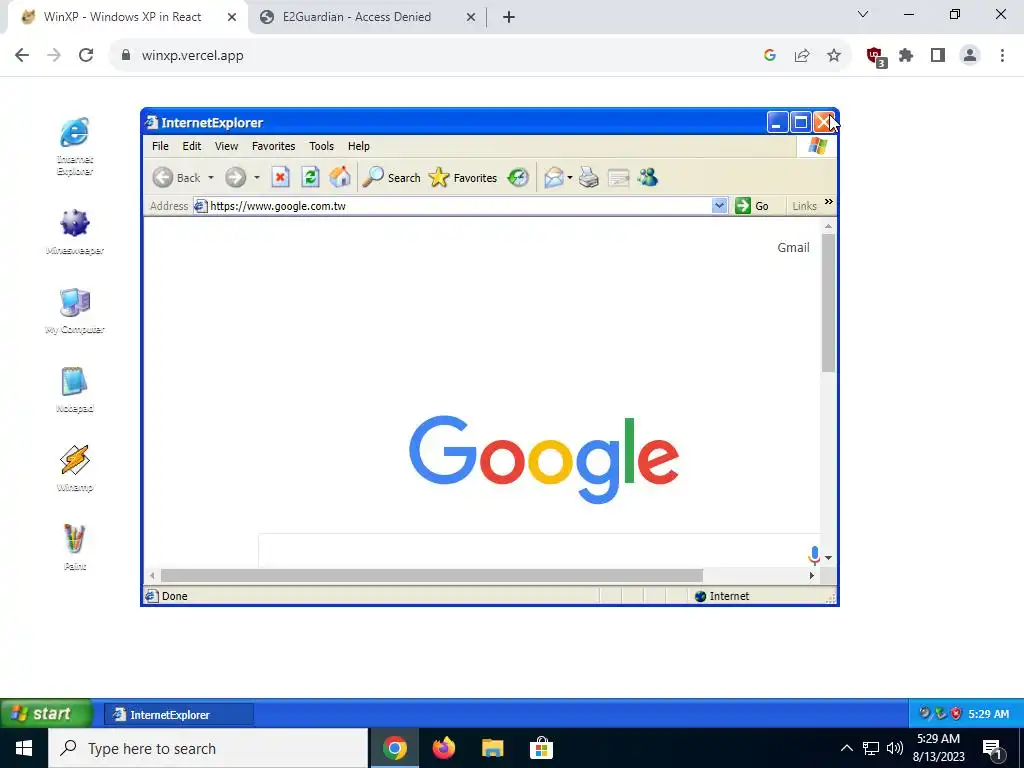Open File Explorer from taskbar
Screen dimensions: 1024x768
coord(492,748)
